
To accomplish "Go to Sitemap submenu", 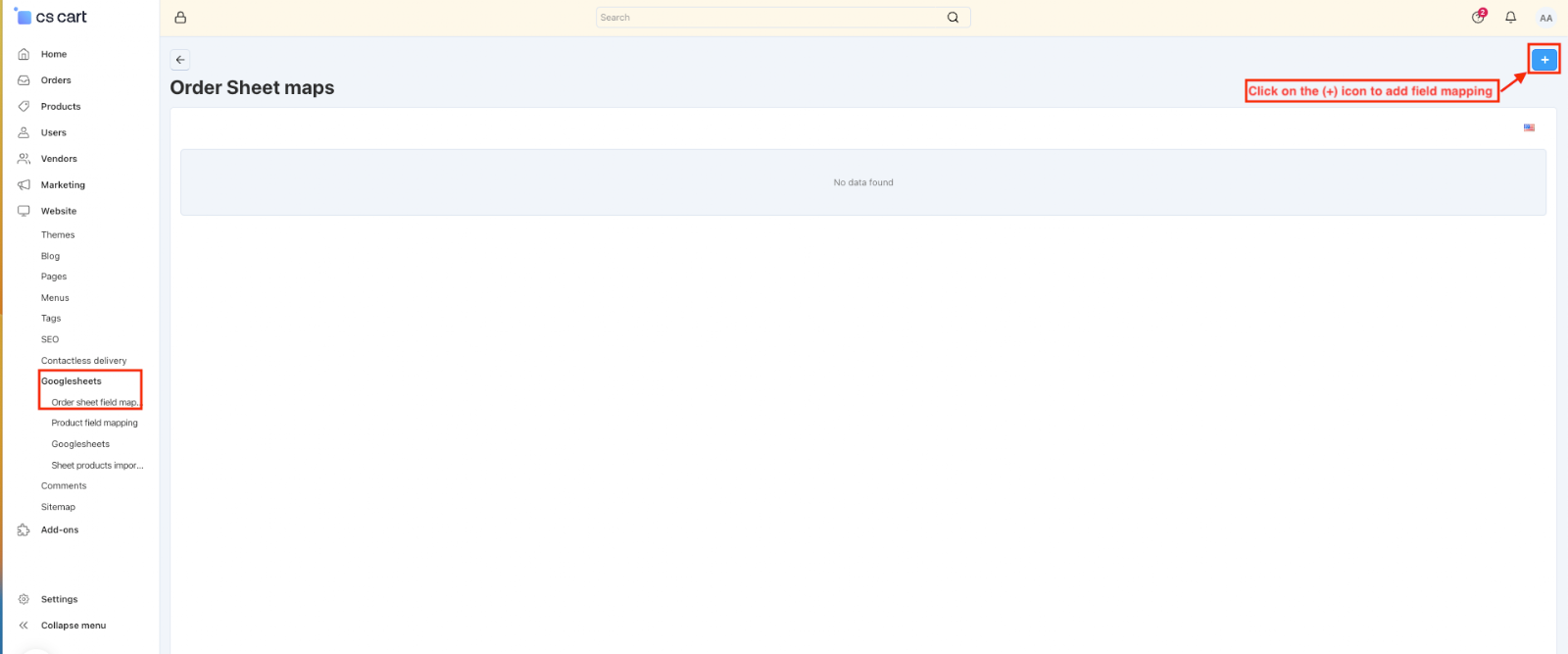I will [58, 507].
